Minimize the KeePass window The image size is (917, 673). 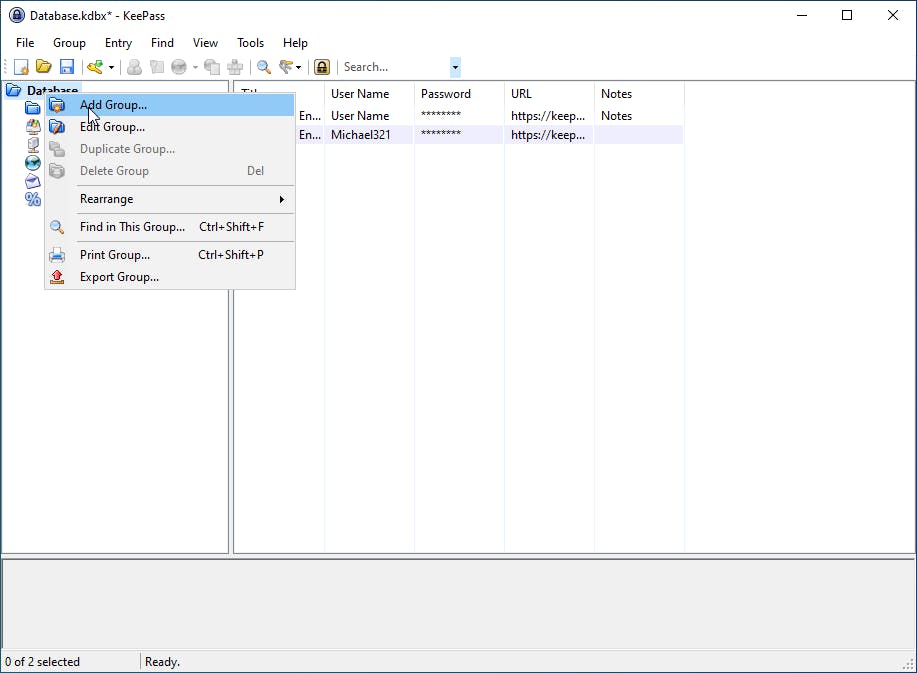click(x=802, y=15)
